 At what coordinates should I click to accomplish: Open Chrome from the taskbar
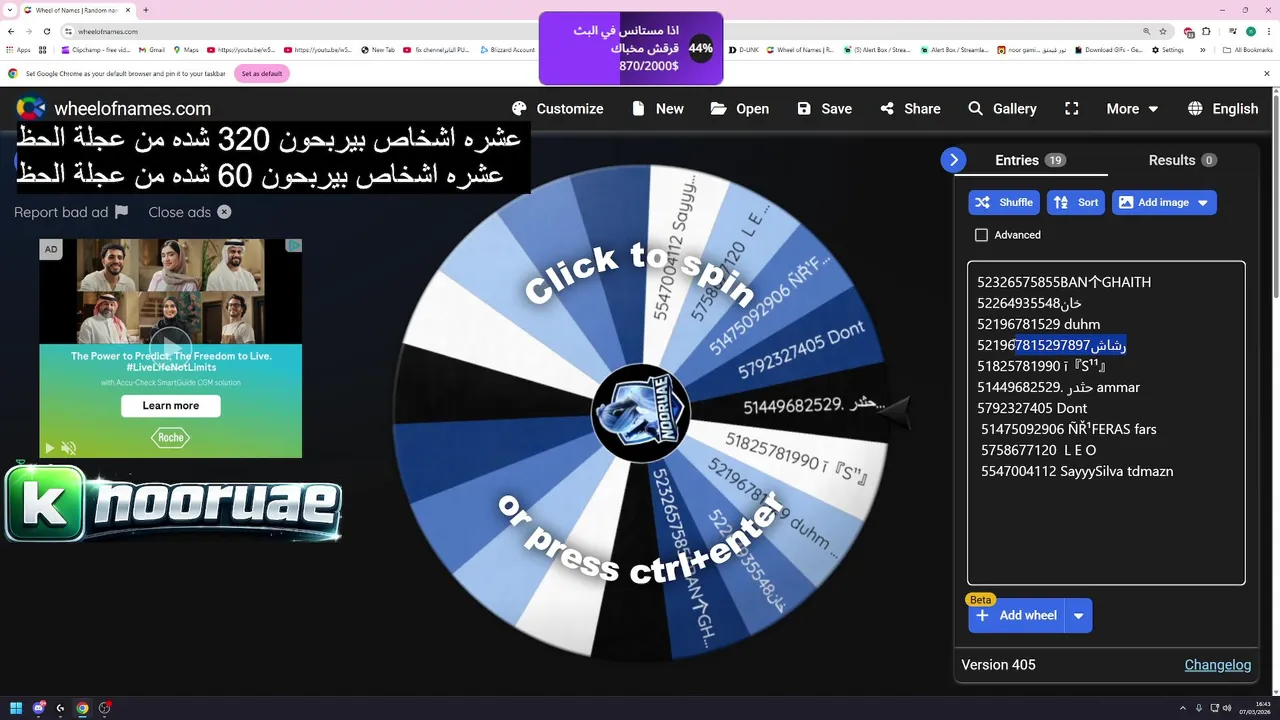pos(82,708)
